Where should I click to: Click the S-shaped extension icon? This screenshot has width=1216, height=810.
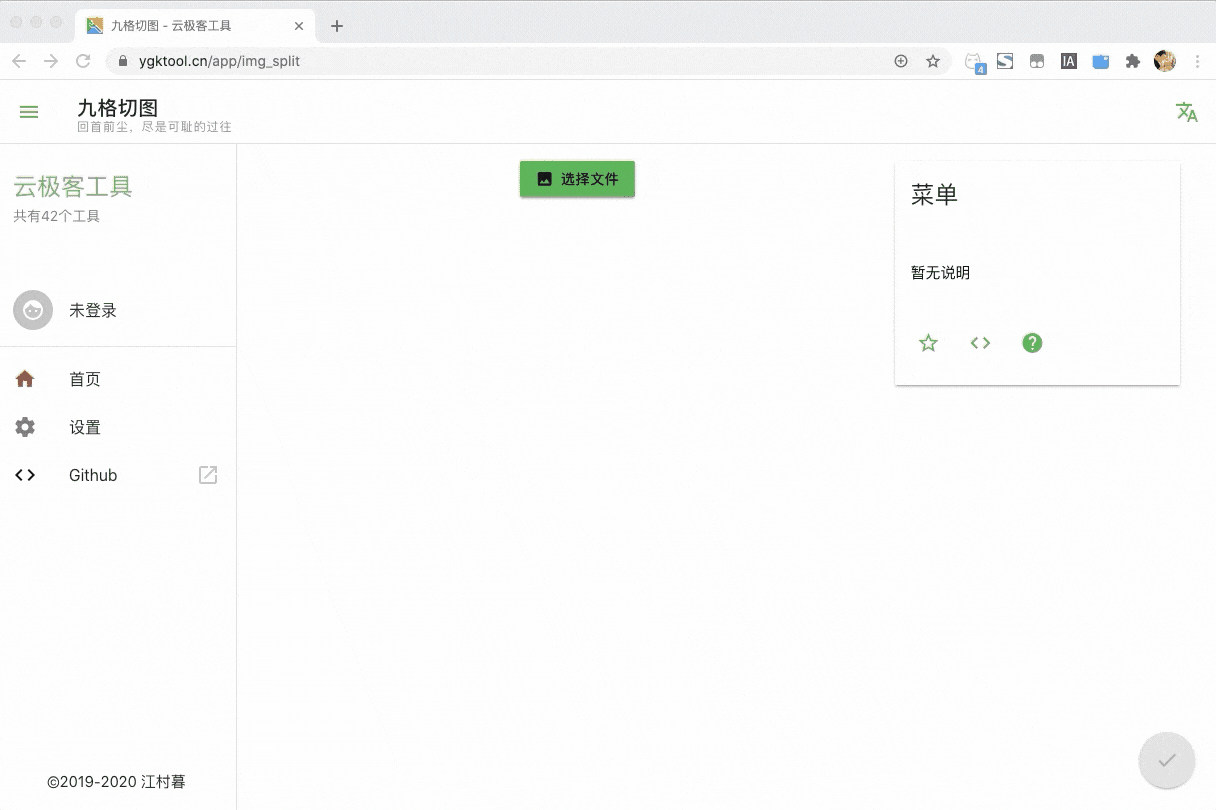[x=1005, y=61]
